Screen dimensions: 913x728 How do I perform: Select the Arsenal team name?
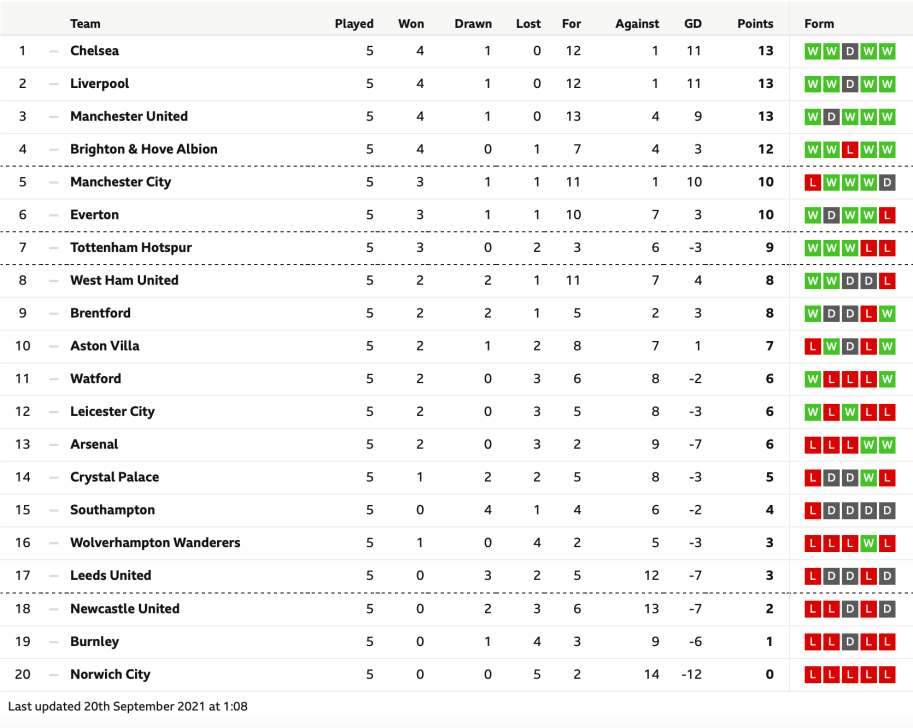[x=94, y=445]
